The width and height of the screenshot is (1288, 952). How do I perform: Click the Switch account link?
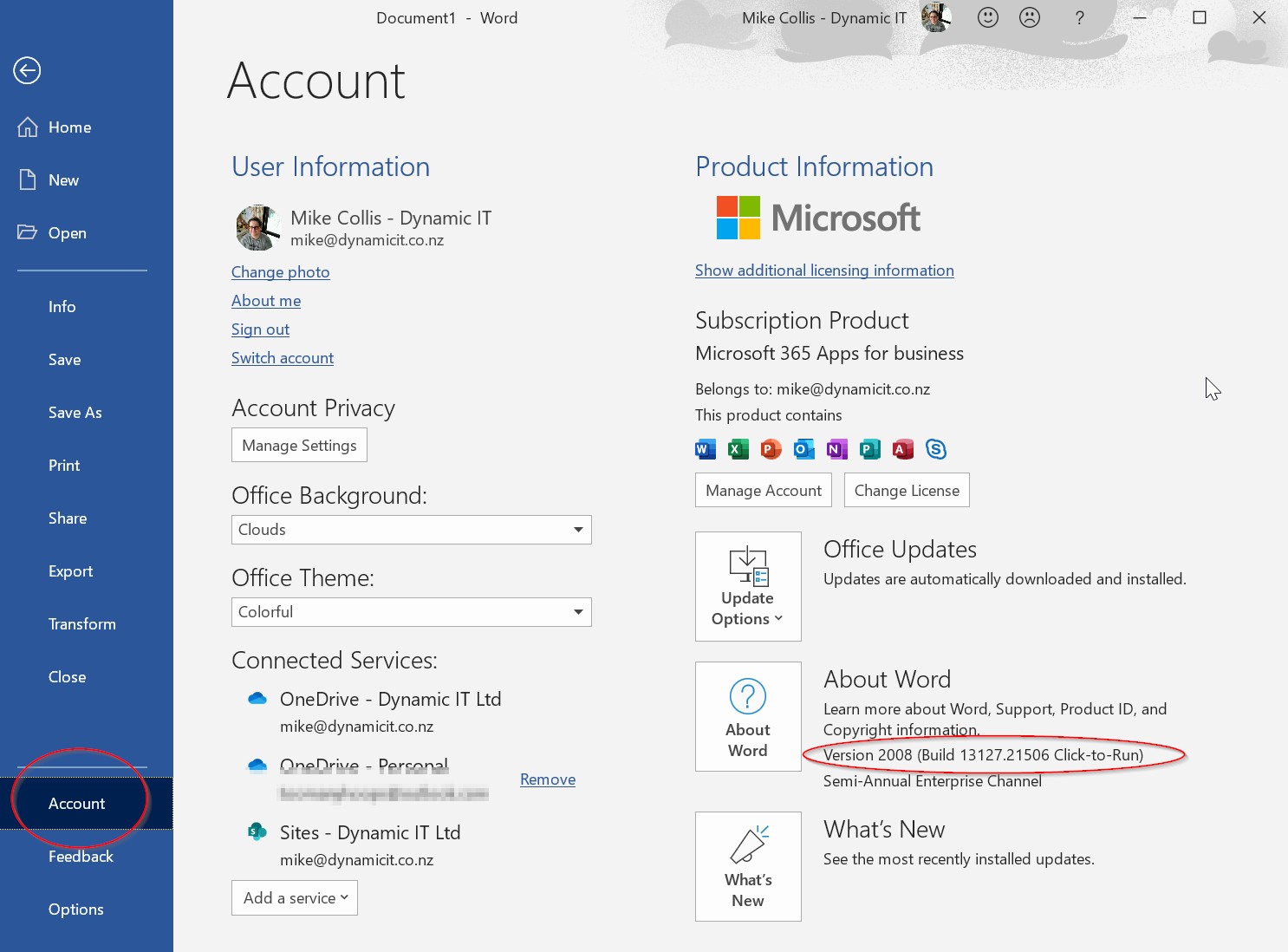click(283, 358)
